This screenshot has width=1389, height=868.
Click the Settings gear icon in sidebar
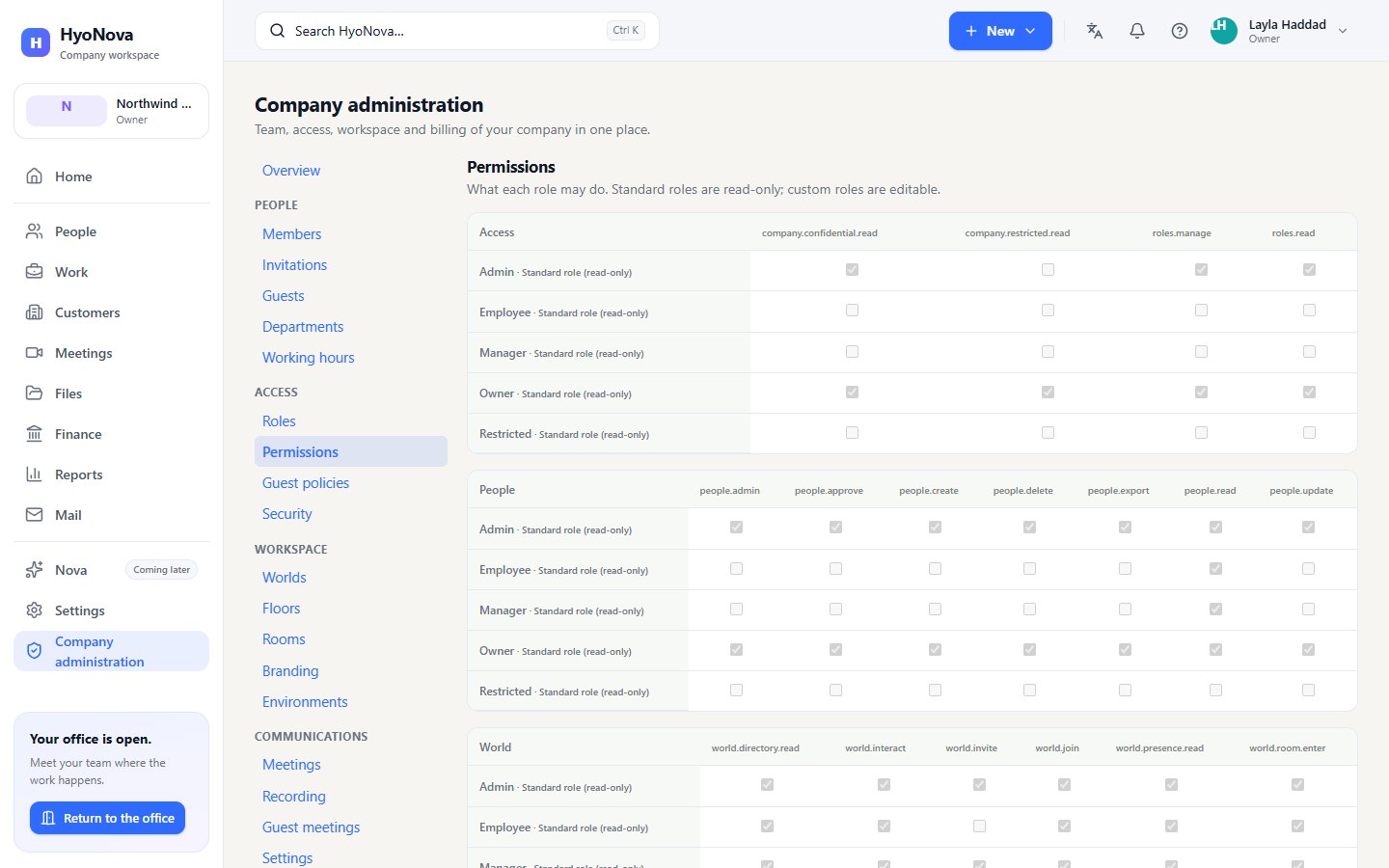point(35,610)
